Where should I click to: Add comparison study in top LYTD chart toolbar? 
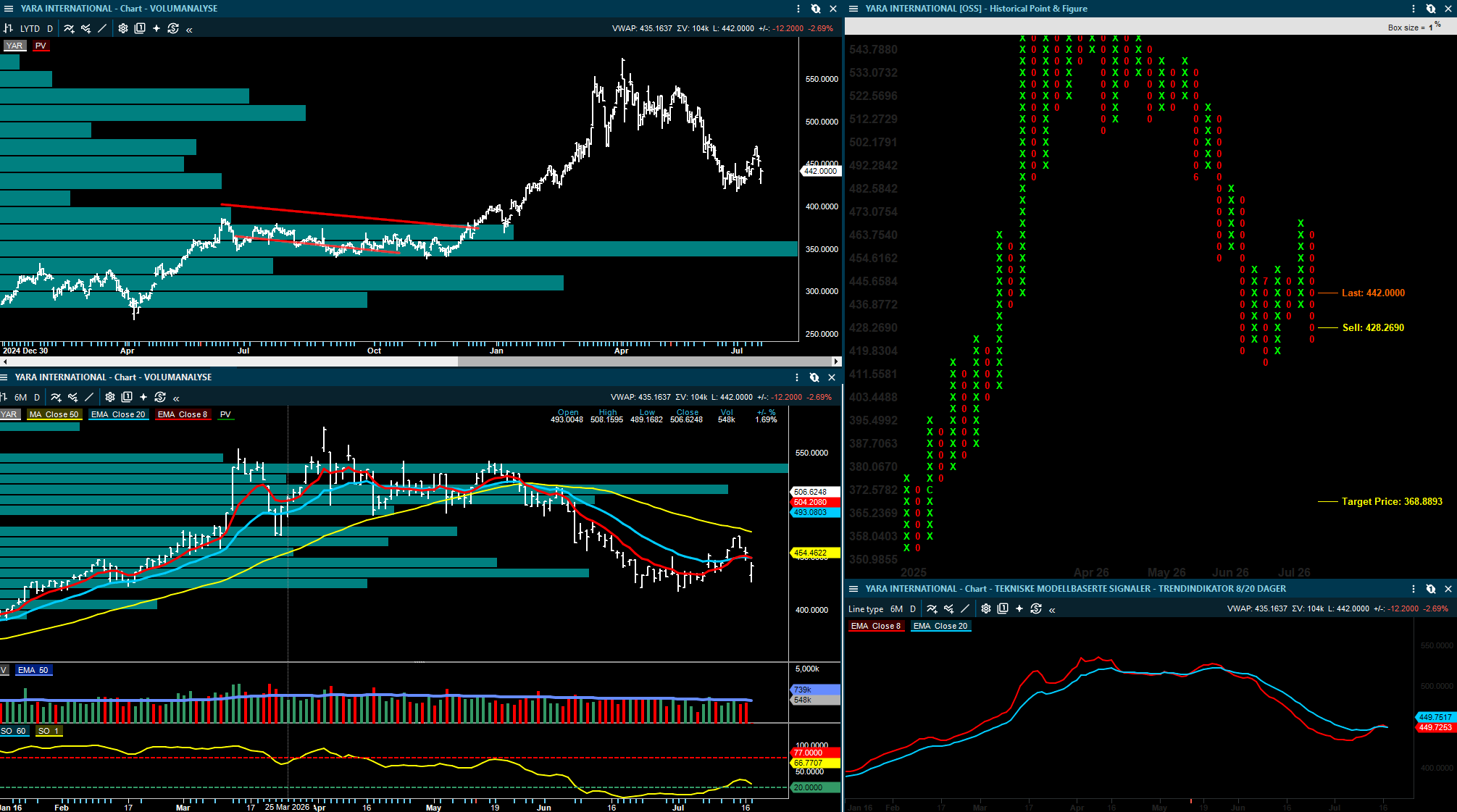pos(85,29)
